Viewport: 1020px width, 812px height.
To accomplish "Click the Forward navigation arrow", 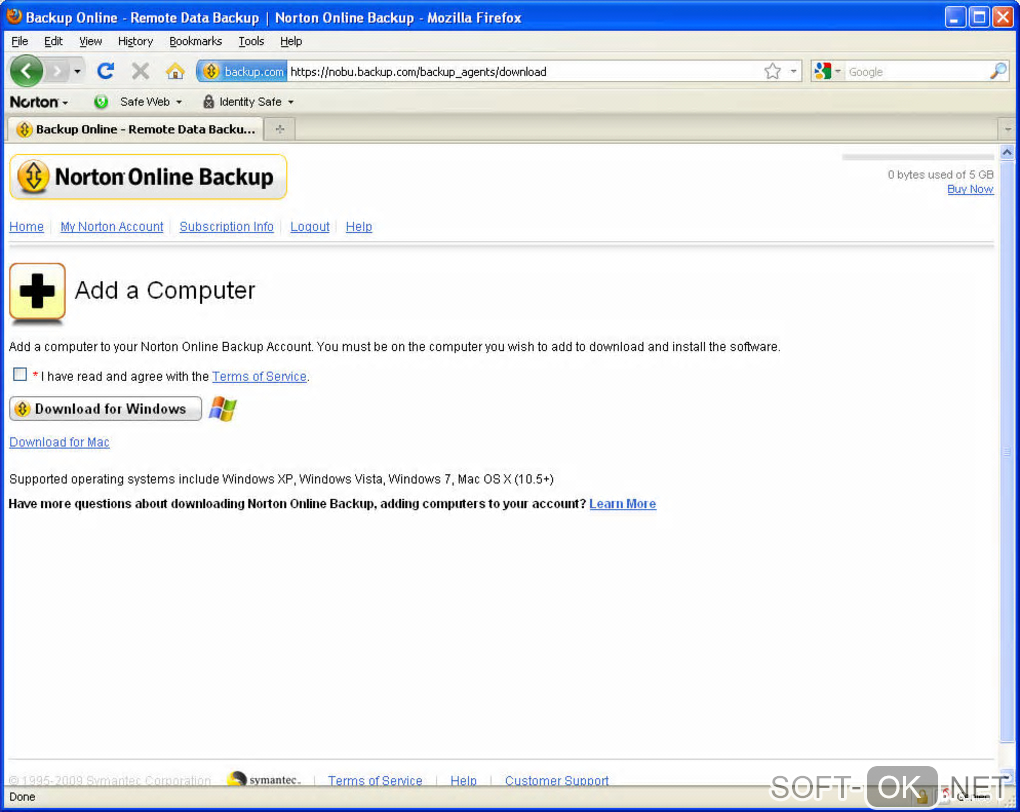I will pyautogui.click(x=58, y=71).
